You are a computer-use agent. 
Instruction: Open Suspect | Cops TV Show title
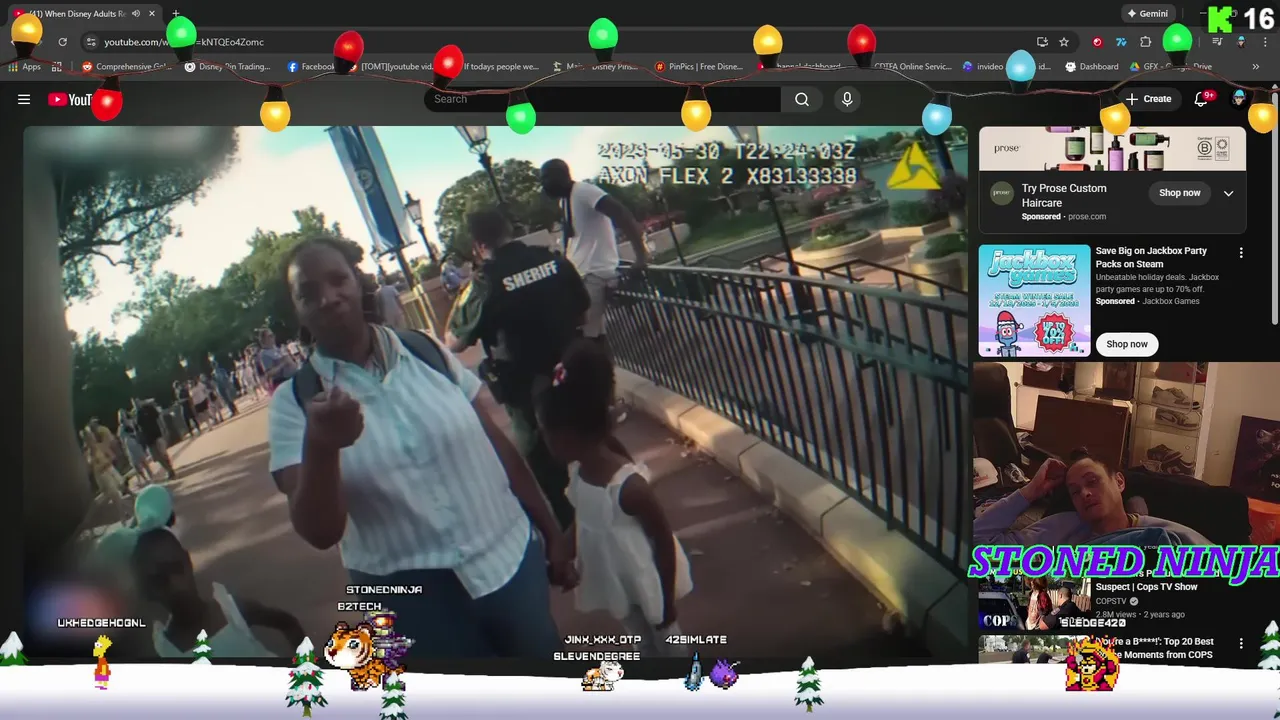coord(1146,587)
